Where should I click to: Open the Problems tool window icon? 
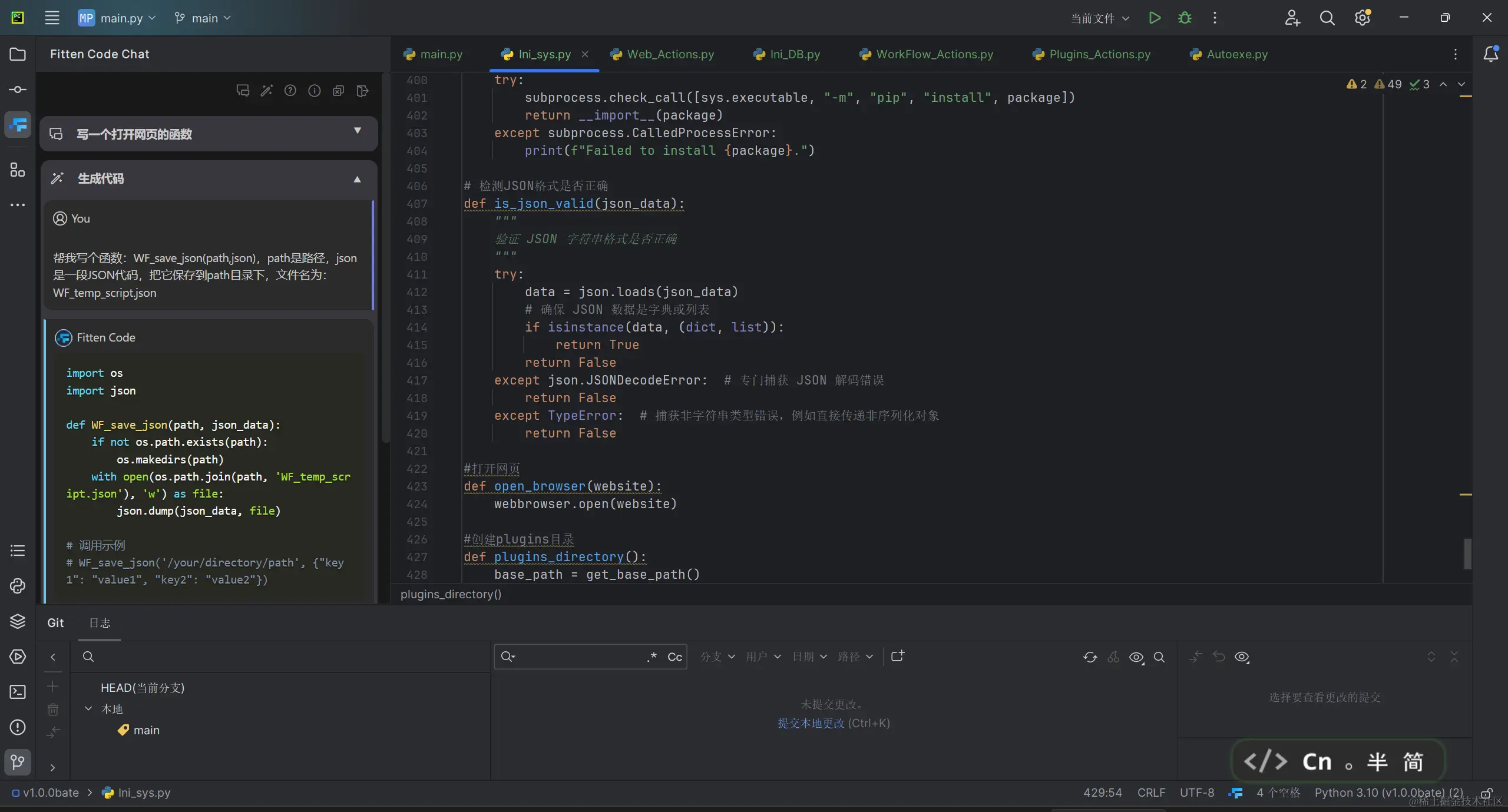18,727
